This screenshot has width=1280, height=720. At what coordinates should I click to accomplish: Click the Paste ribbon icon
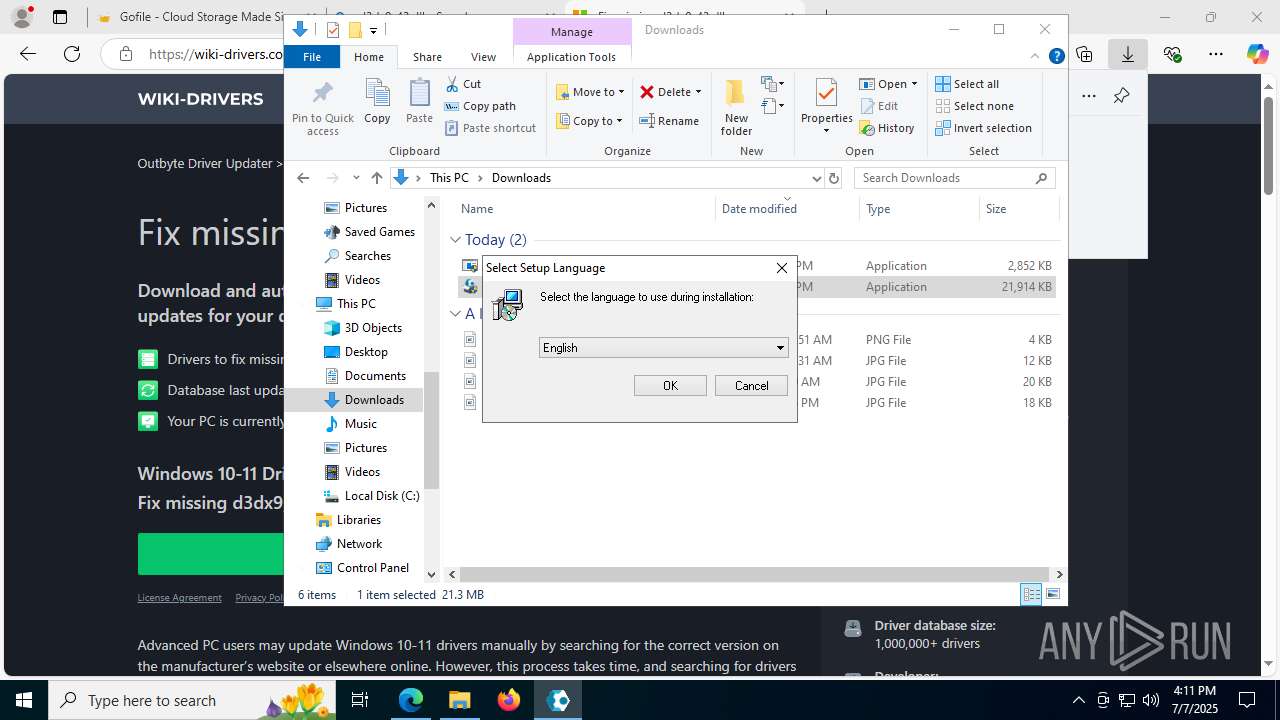click(419, 101)
